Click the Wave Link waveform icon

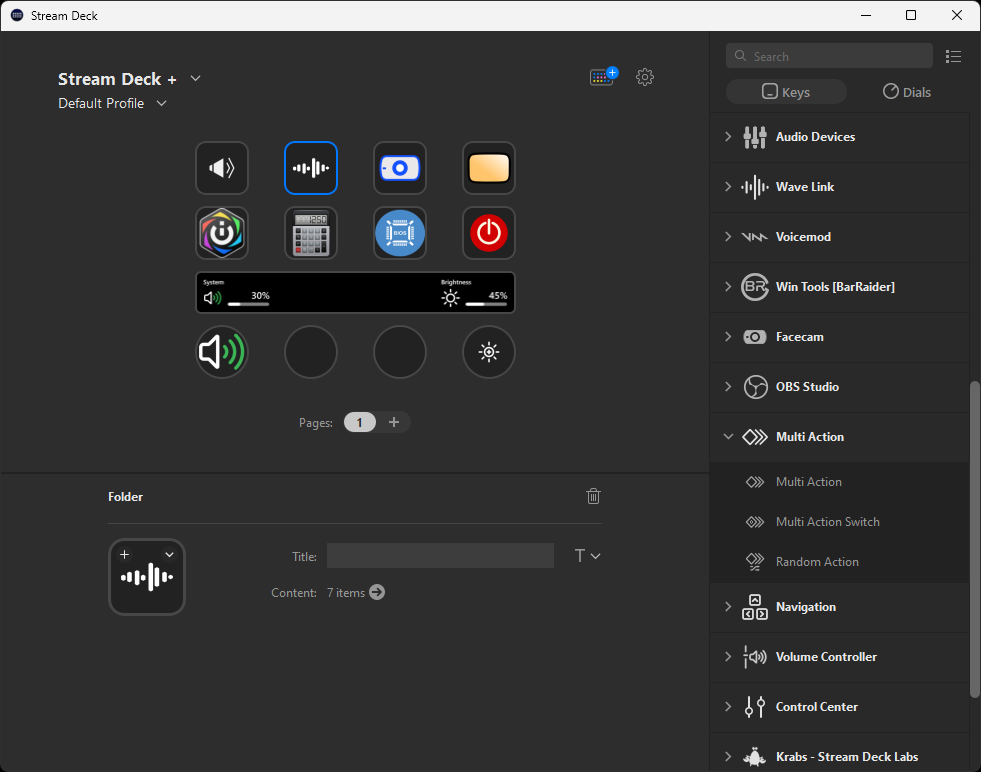[755, 186]
